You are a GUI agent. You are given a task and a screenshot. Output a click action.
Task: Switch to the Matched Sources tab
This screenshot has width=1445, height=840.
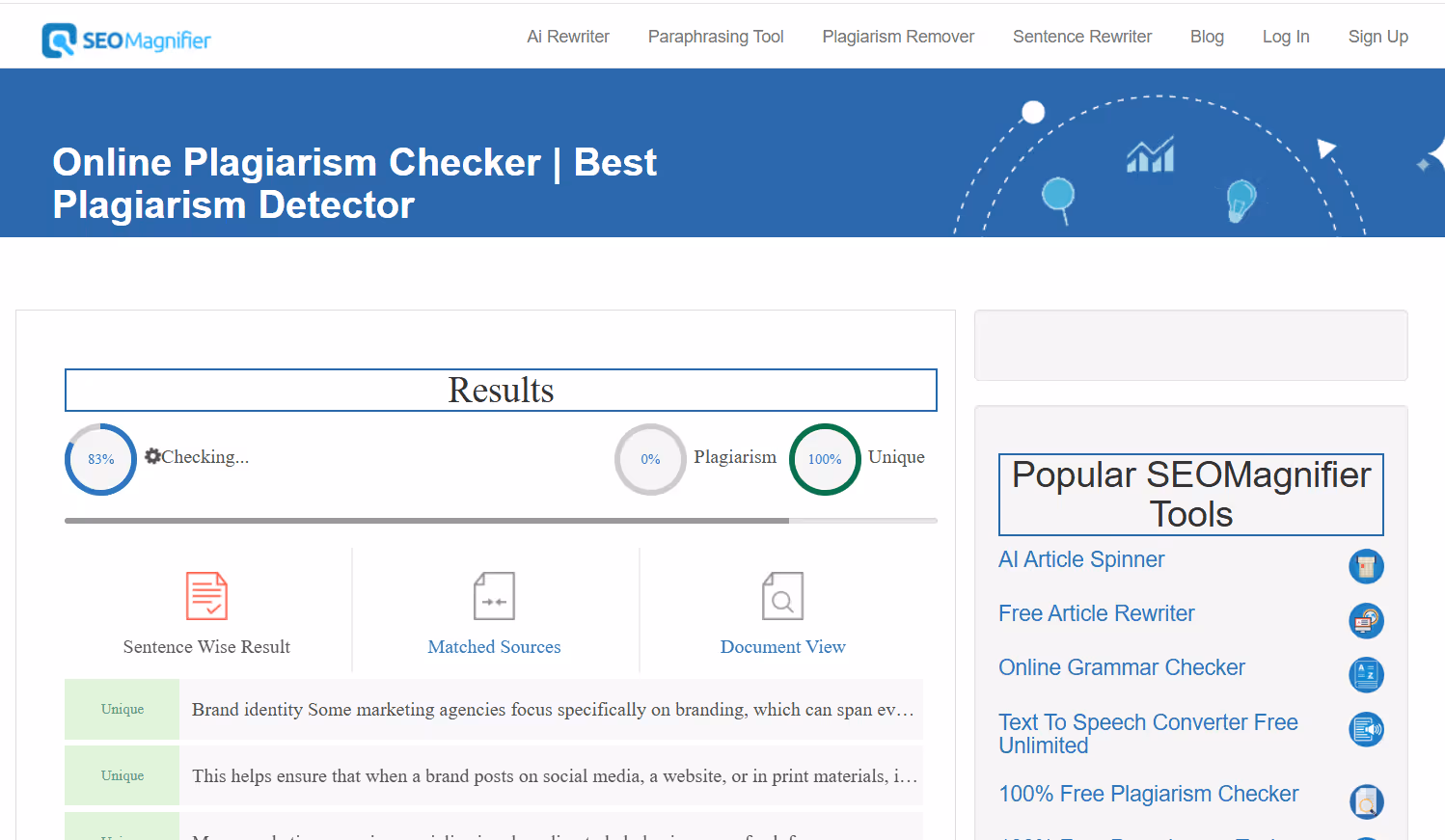(x=494, y=646)
